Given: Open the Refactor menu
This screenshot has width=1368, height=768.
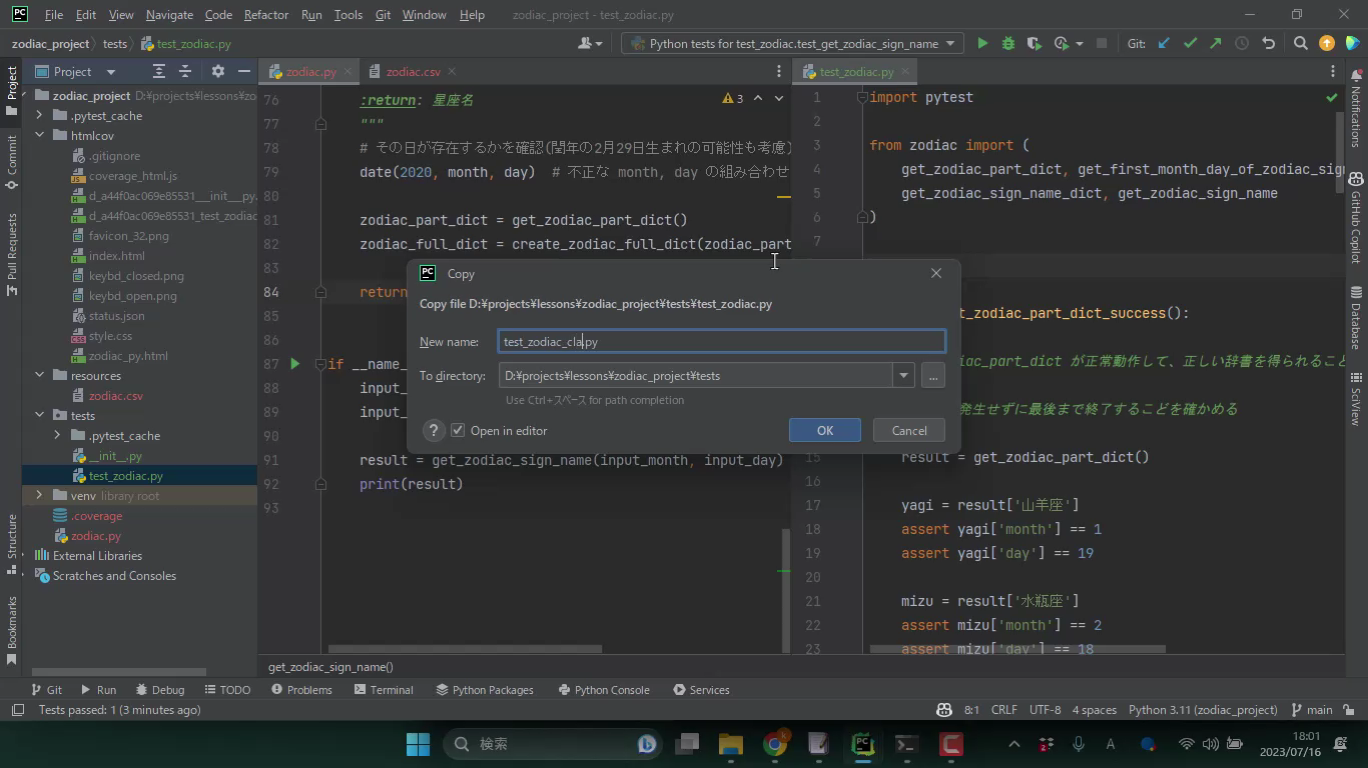Looking at the screenshot, I should (266, 15).
